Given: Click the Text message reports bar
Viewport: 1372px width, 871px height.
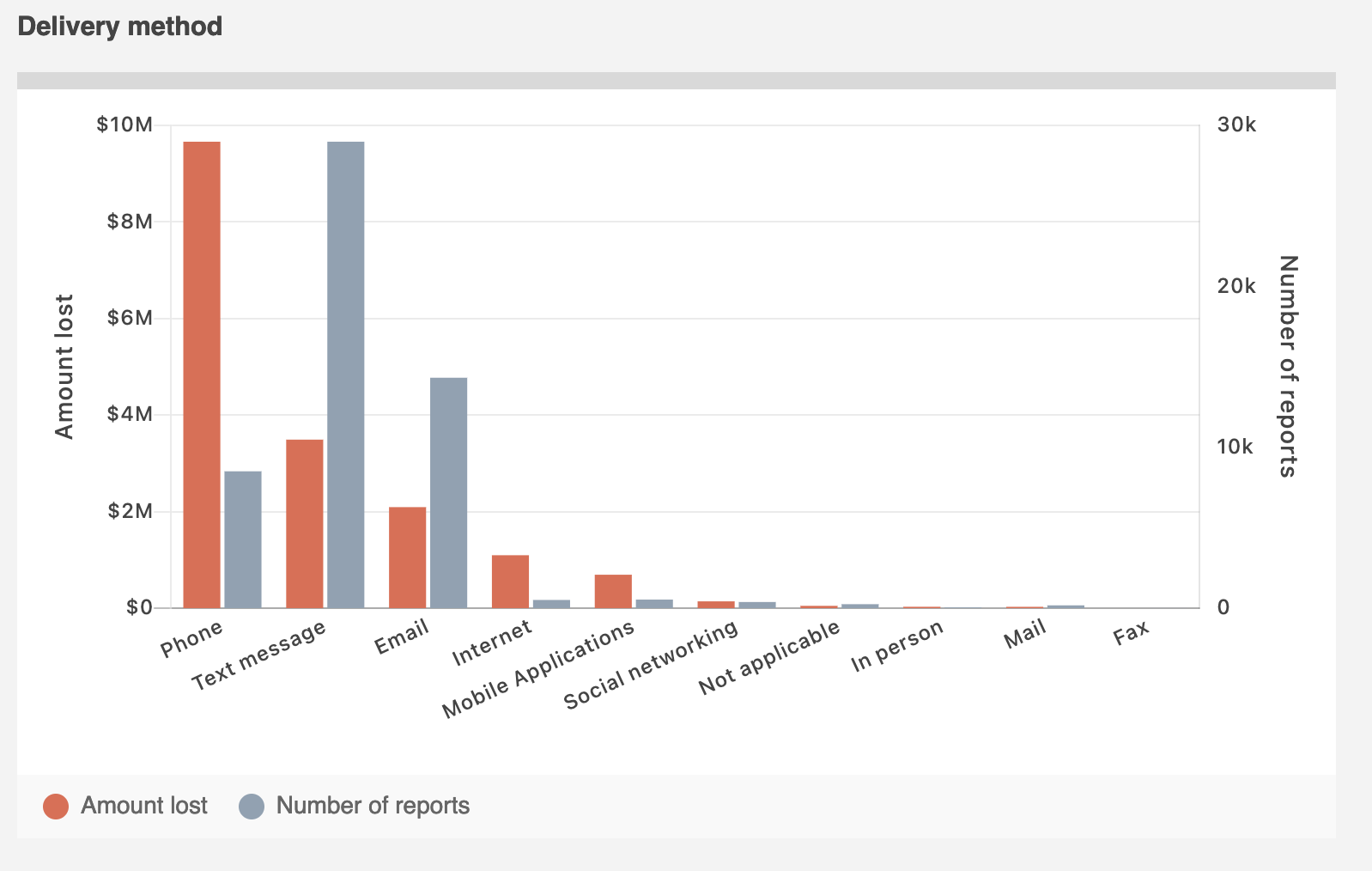Looking at the screenshot, I should (x=346, y=375).
